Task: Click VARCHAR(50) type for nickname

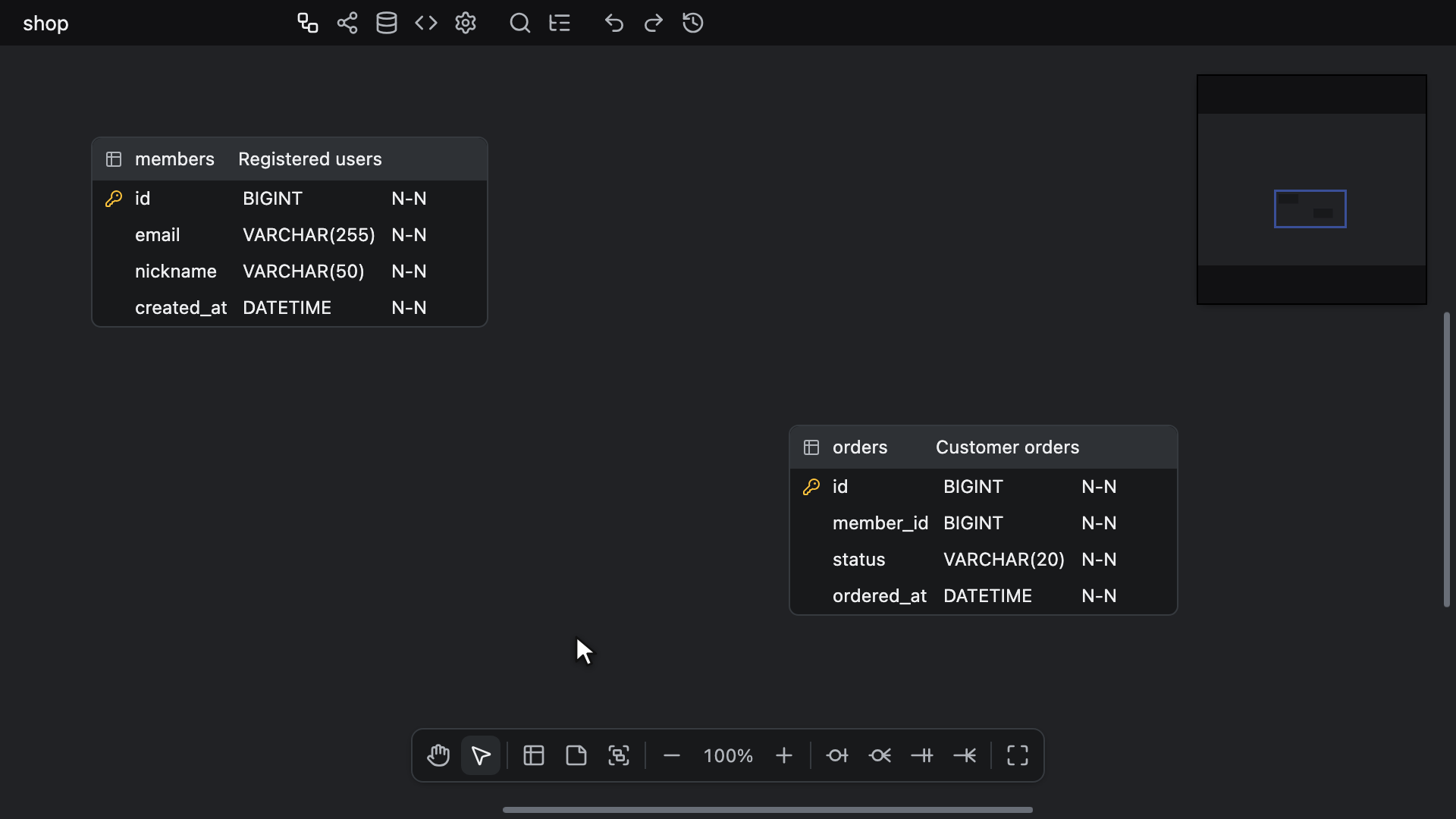Action: 303,271
